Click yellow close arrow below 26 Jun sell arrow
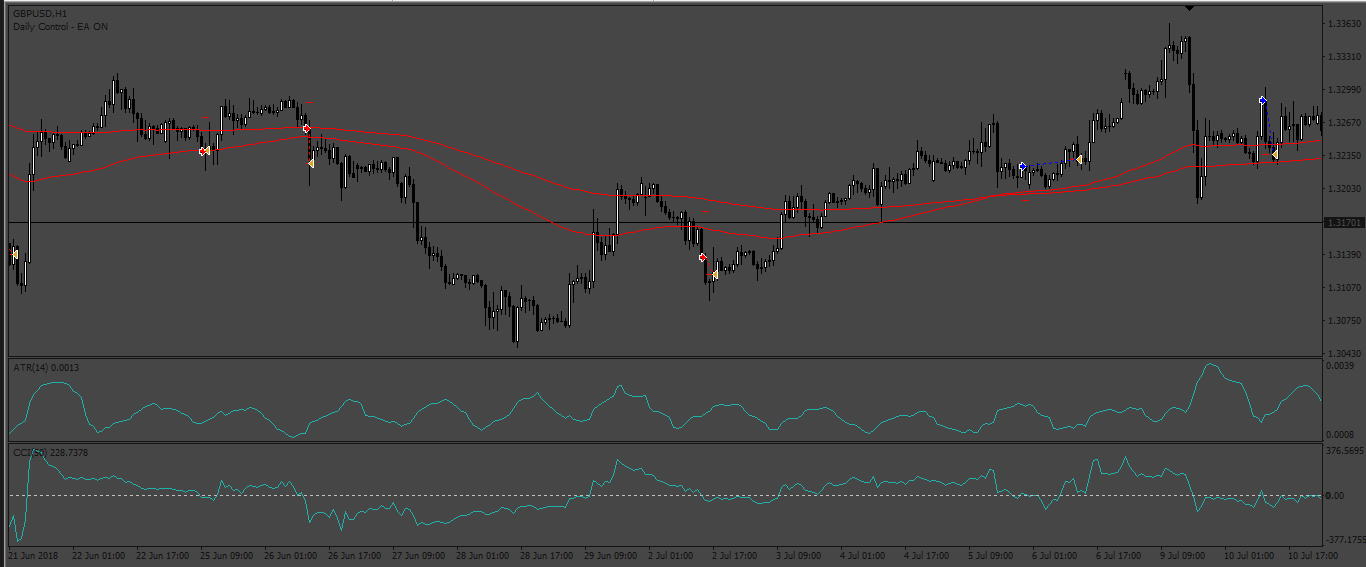The height and width of the screenshot is (567, 1366). 311,163
